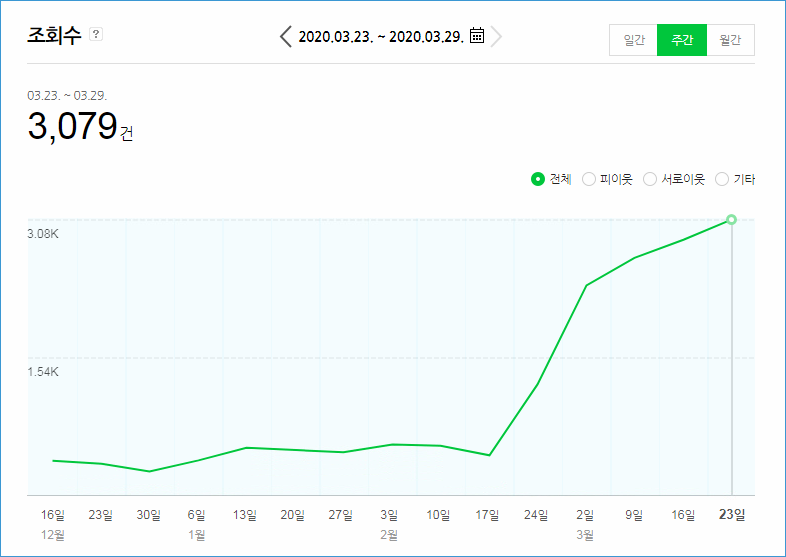
Task: Switch to the 월간 tab
Action: point(730,40)
